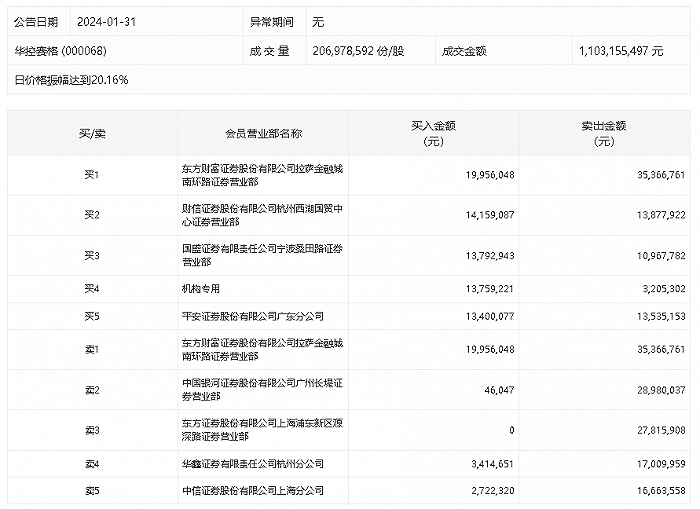The height and width of the screenshot is (509, 700).
Task: Click the 机构专用 entry
Action: [200, 289]
